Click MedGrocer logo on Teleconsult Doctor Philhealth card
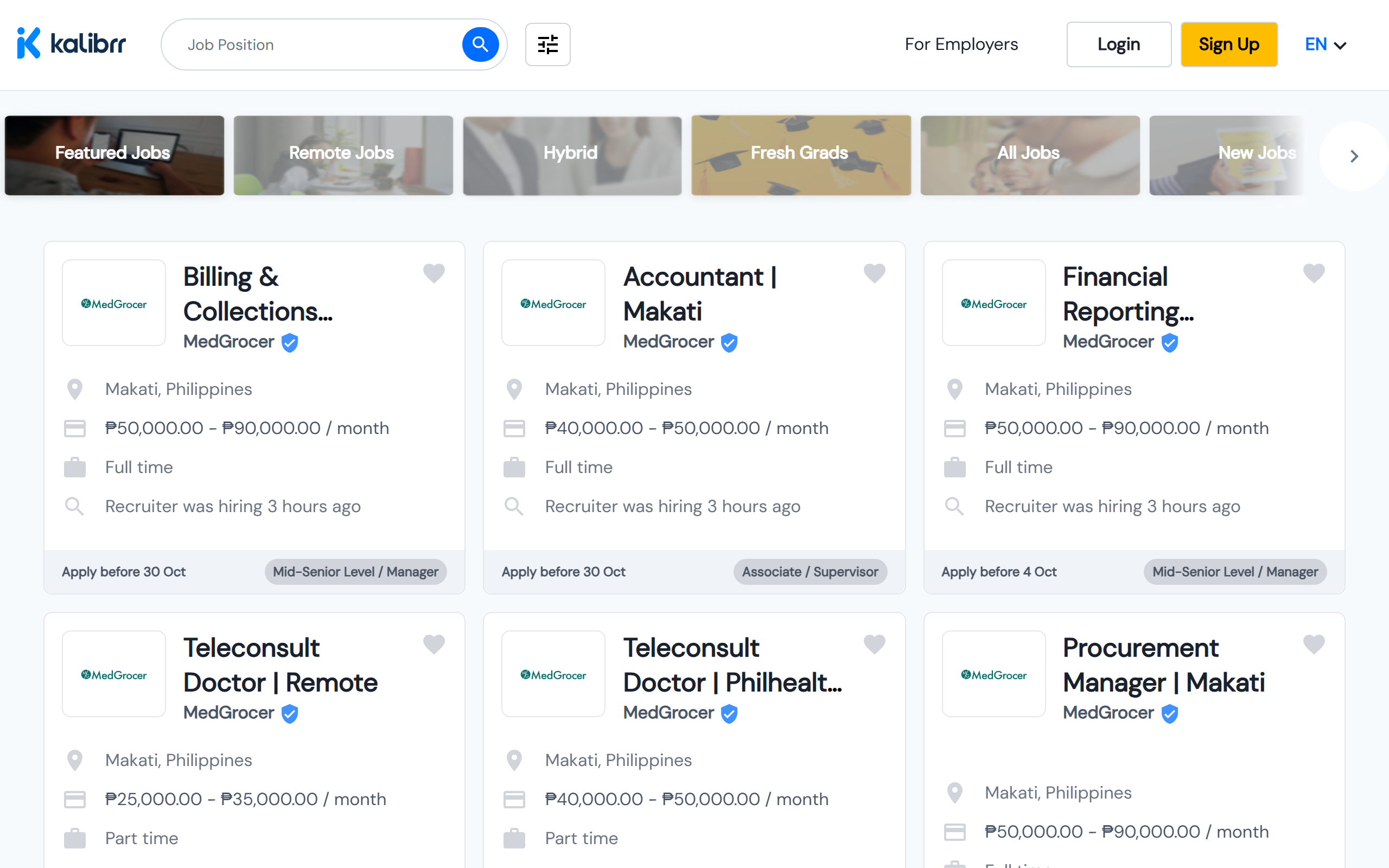The image size is (1389, 868). point(553,674)
